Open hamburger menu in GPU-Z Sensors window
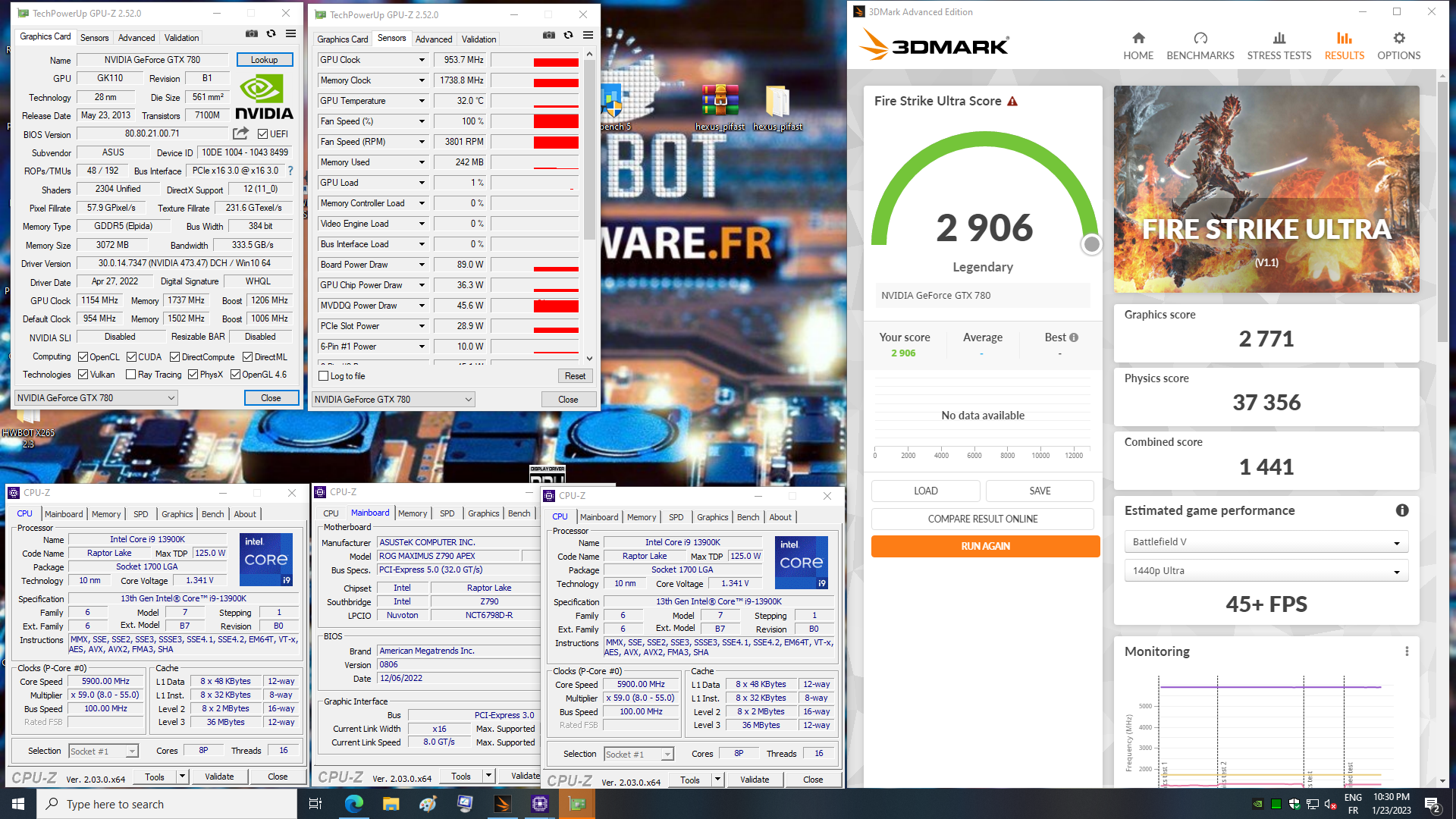 click(588, 35)
